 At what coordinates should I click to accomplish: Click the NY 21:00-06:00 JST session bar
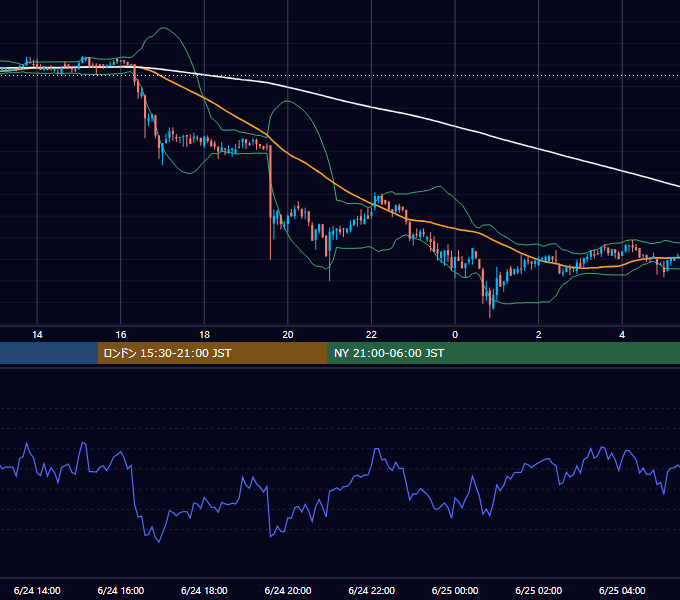pos(503,353)
